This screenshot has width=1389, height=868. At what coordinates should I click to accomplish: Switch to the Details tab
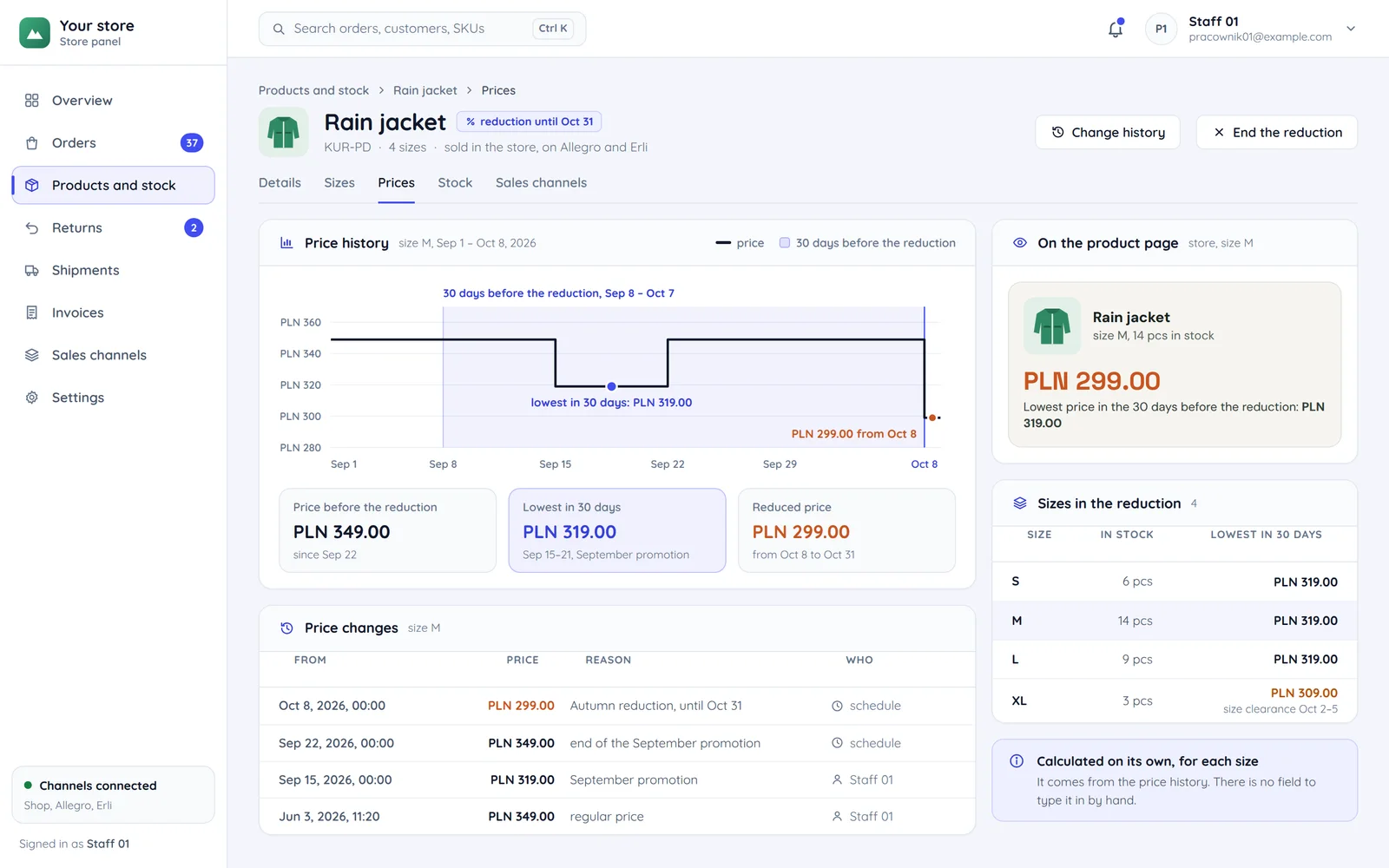(280, 183)
